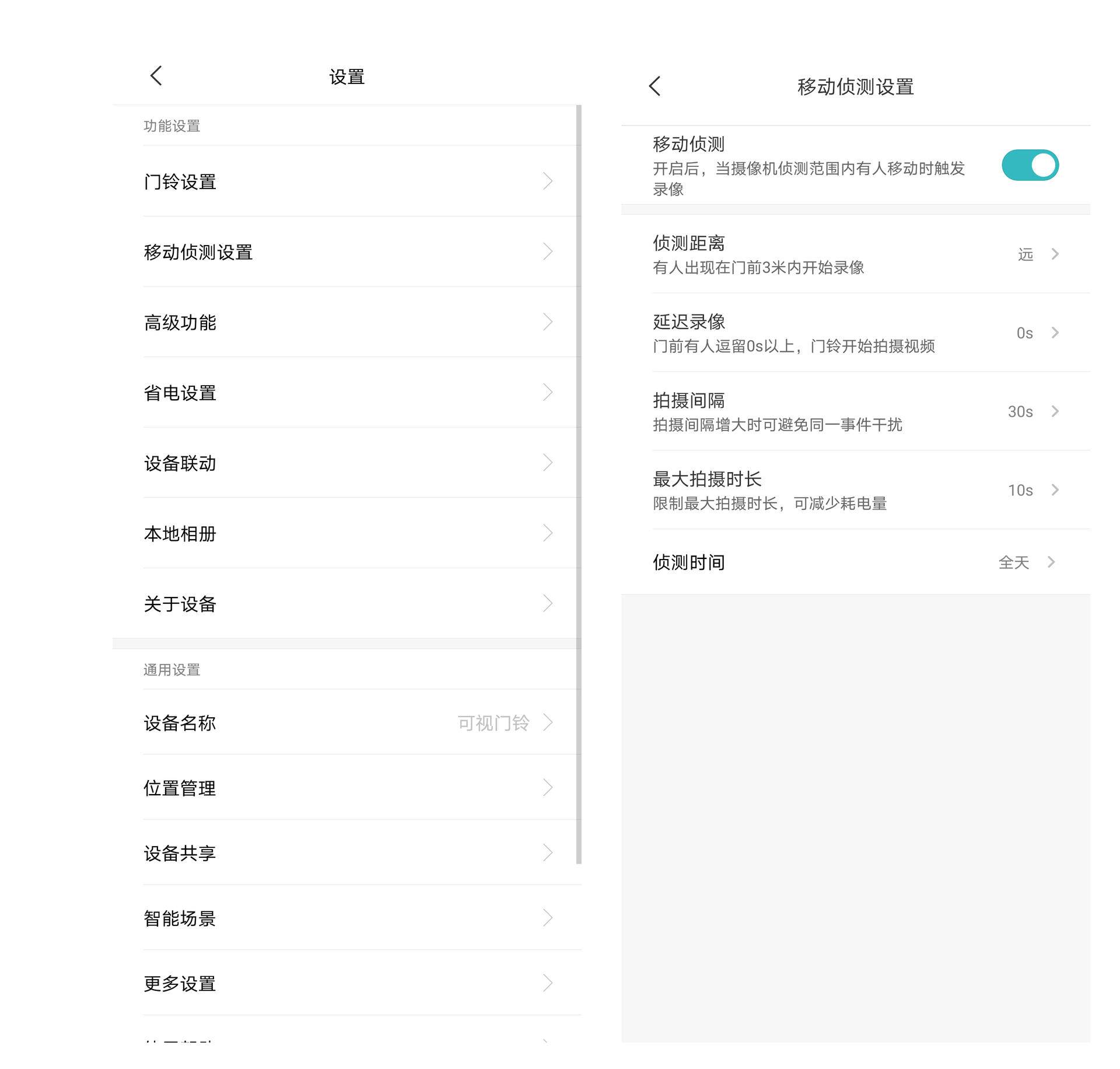This screenshot has width=1120, height=1069.
Task: Open 门铃设置 menu item
Action: pyautogui.click(x=180, y=181)
